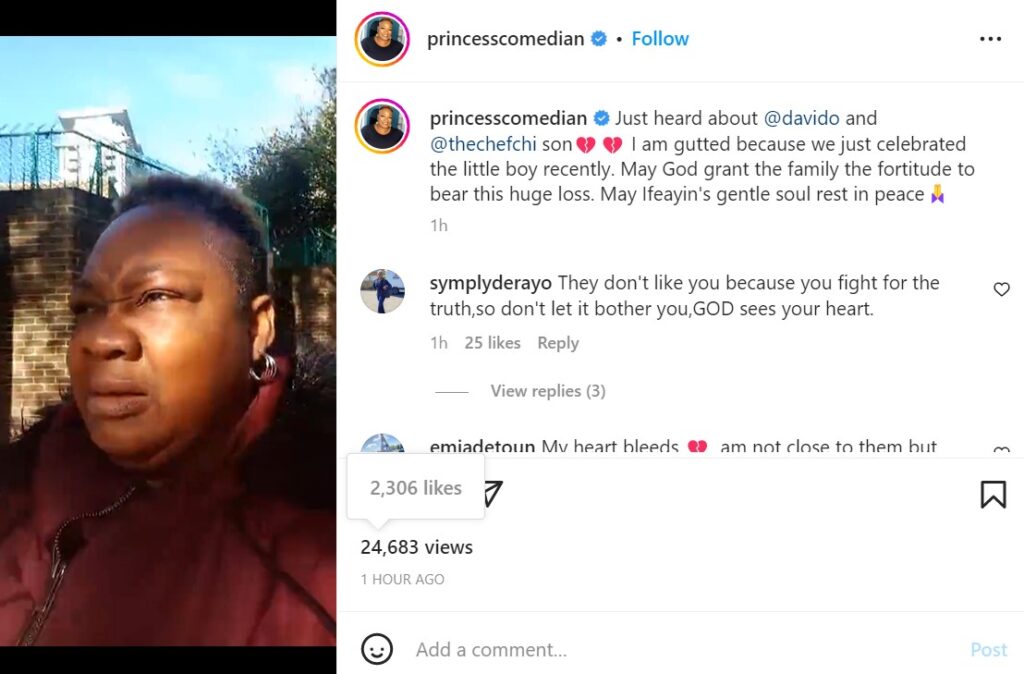Open the emoji picker smiley icon
Image resolution: width=1024 pixels, height=674 pixels.
click(x=376, y=649)
